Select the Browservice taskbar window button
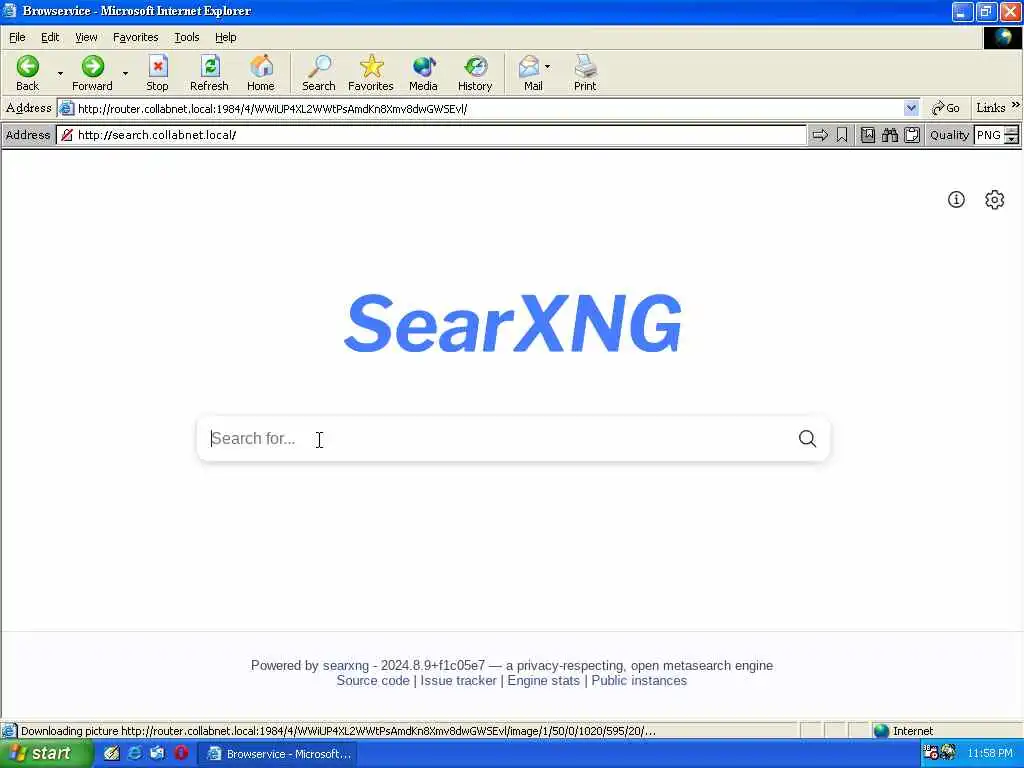 pyautogui.click(x=278, y=754)
